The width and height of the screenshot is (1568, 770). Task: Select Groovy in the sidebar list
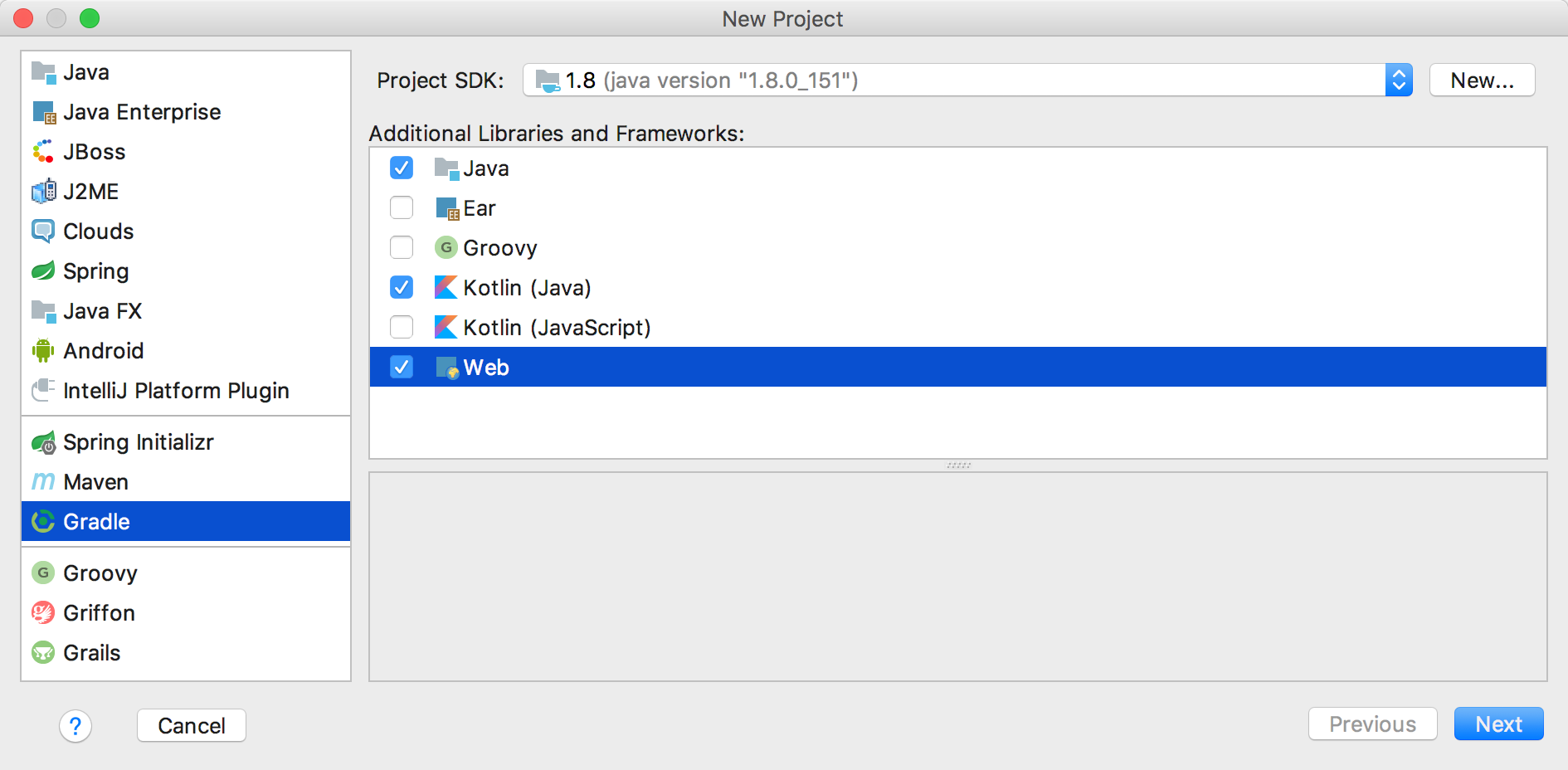pyautogui.click(x=186, y=573)
